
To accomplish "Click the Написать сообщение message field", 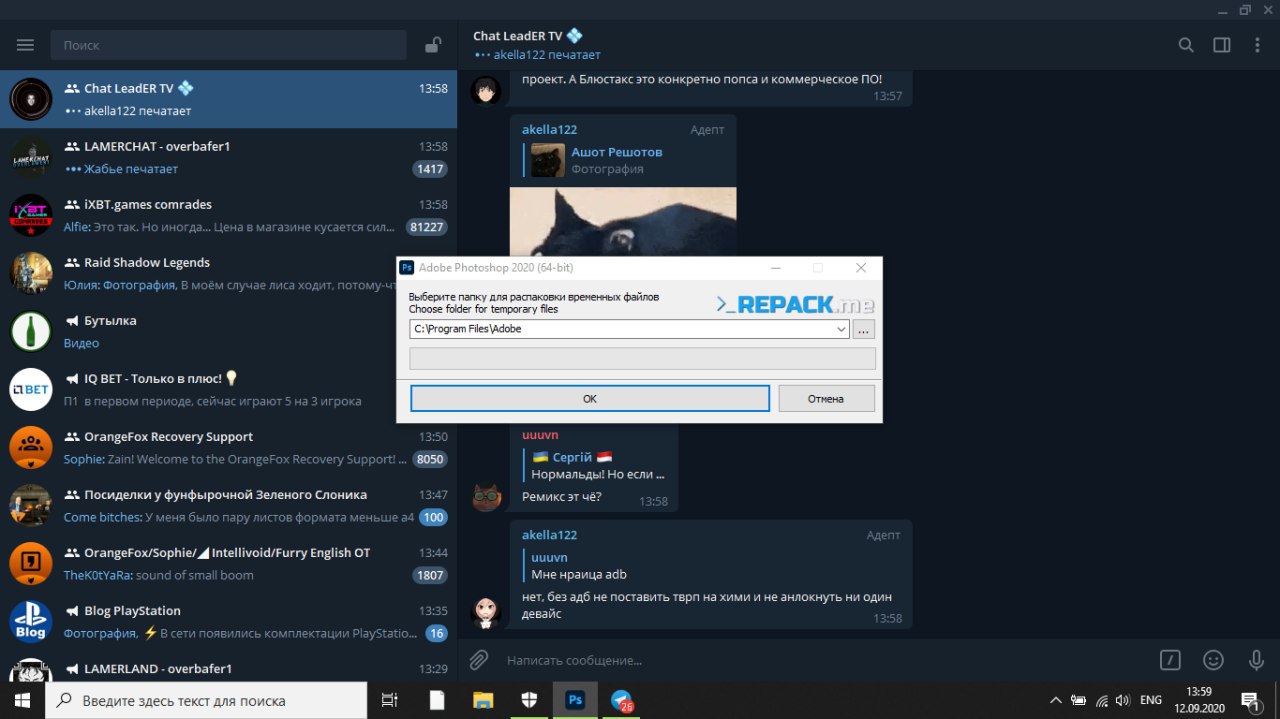I will click(820, 660).
